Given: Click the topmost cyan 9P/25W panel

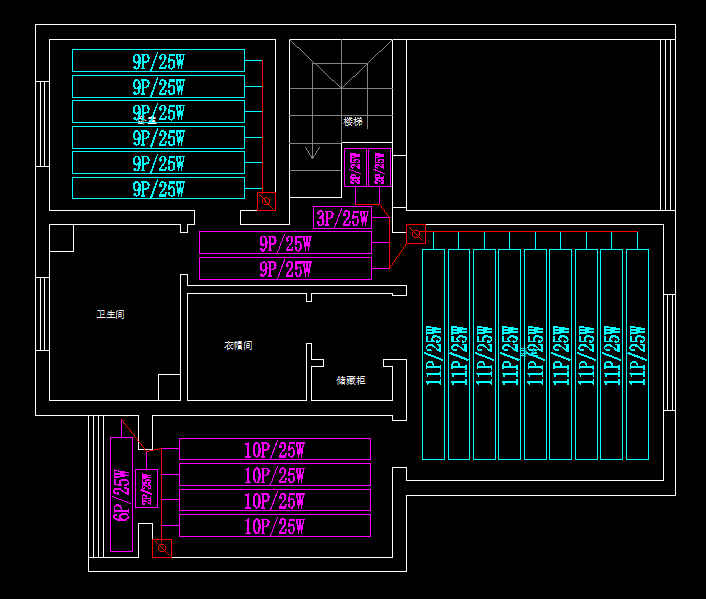Looking at the screenshot, I should 158,61.
